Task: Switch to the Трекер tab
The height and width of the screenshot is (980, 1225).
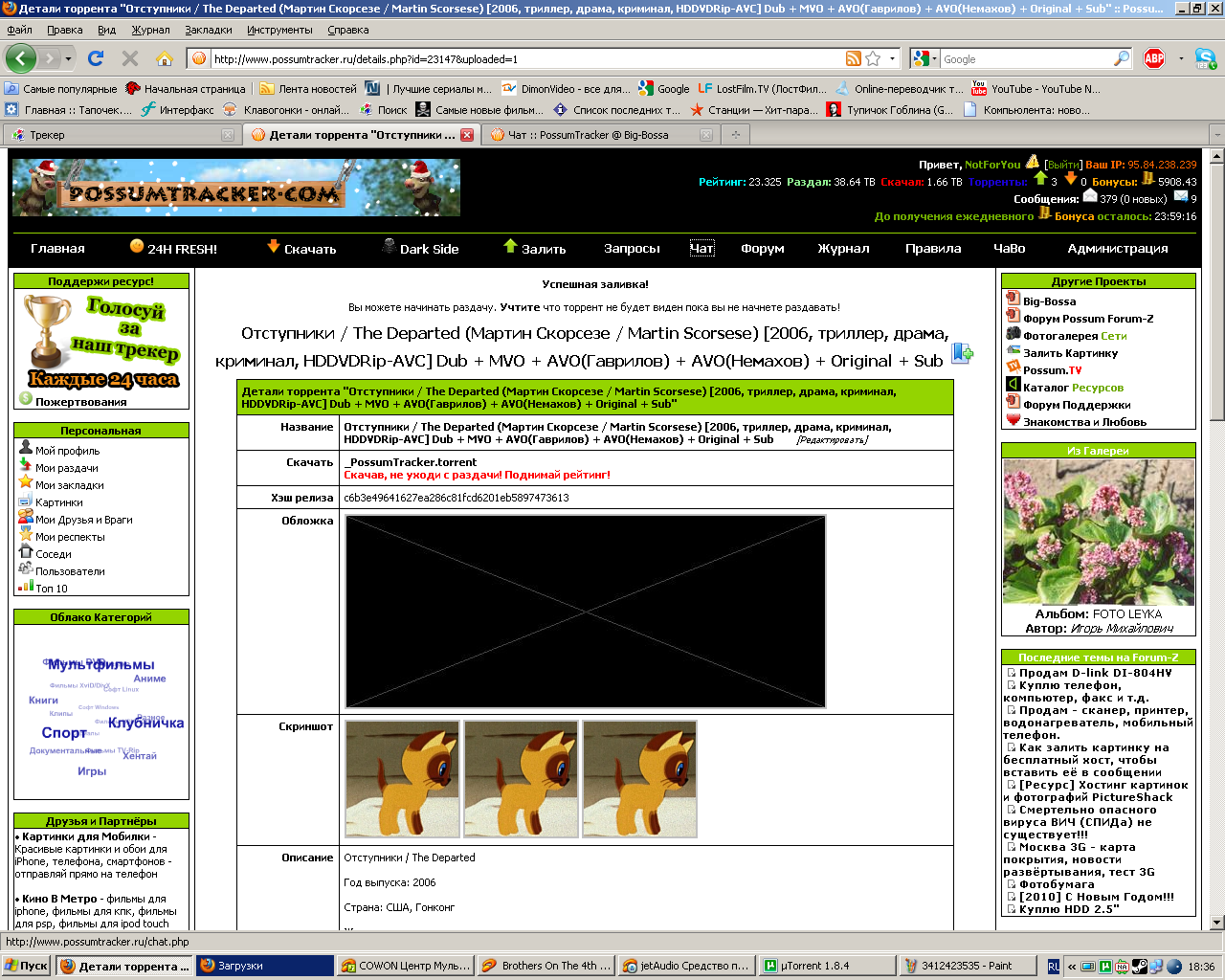Action: pos(122,135)
